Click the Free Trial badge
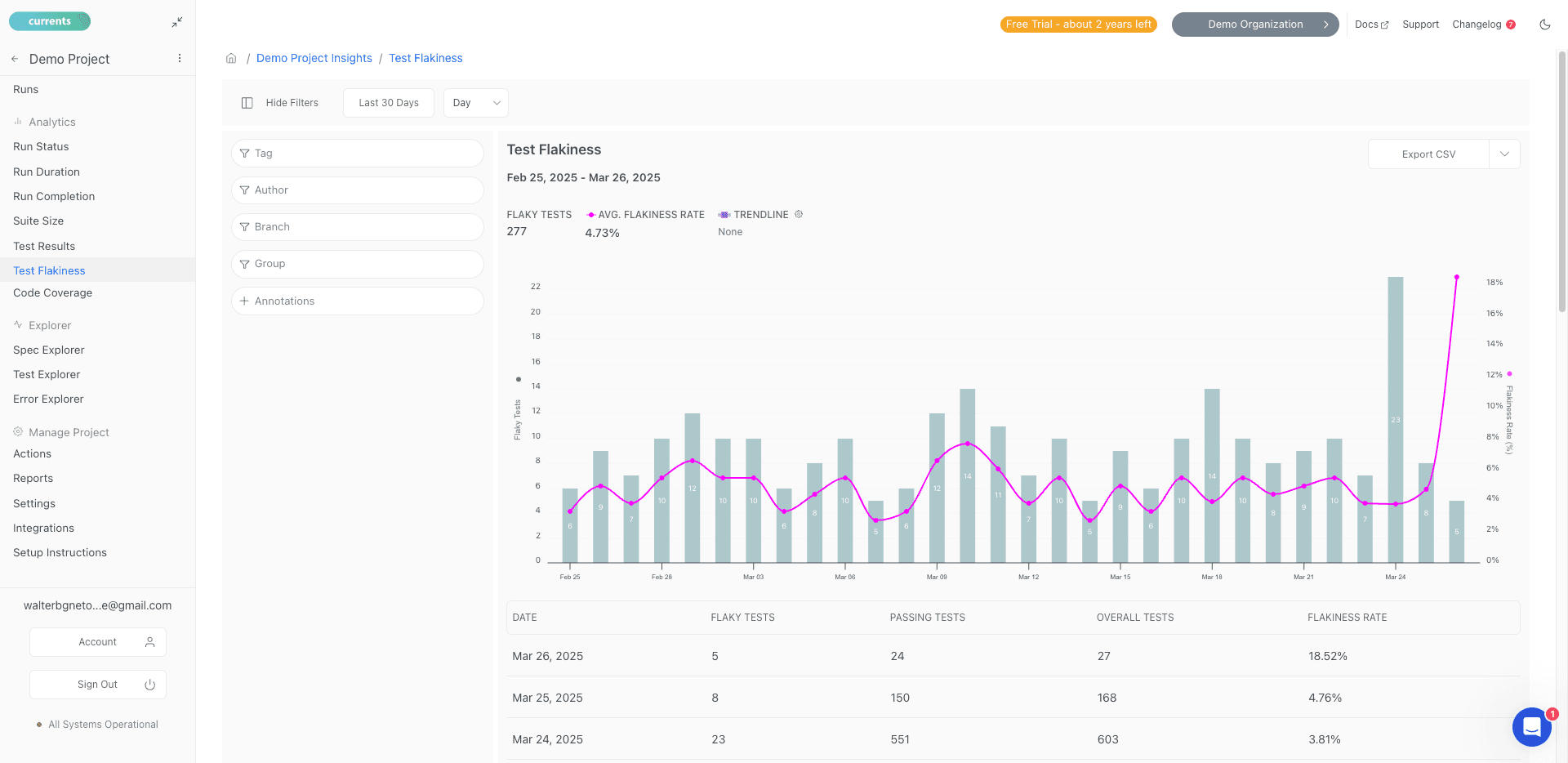This screenshot has height=763, width=1568. coord(1079,25)
